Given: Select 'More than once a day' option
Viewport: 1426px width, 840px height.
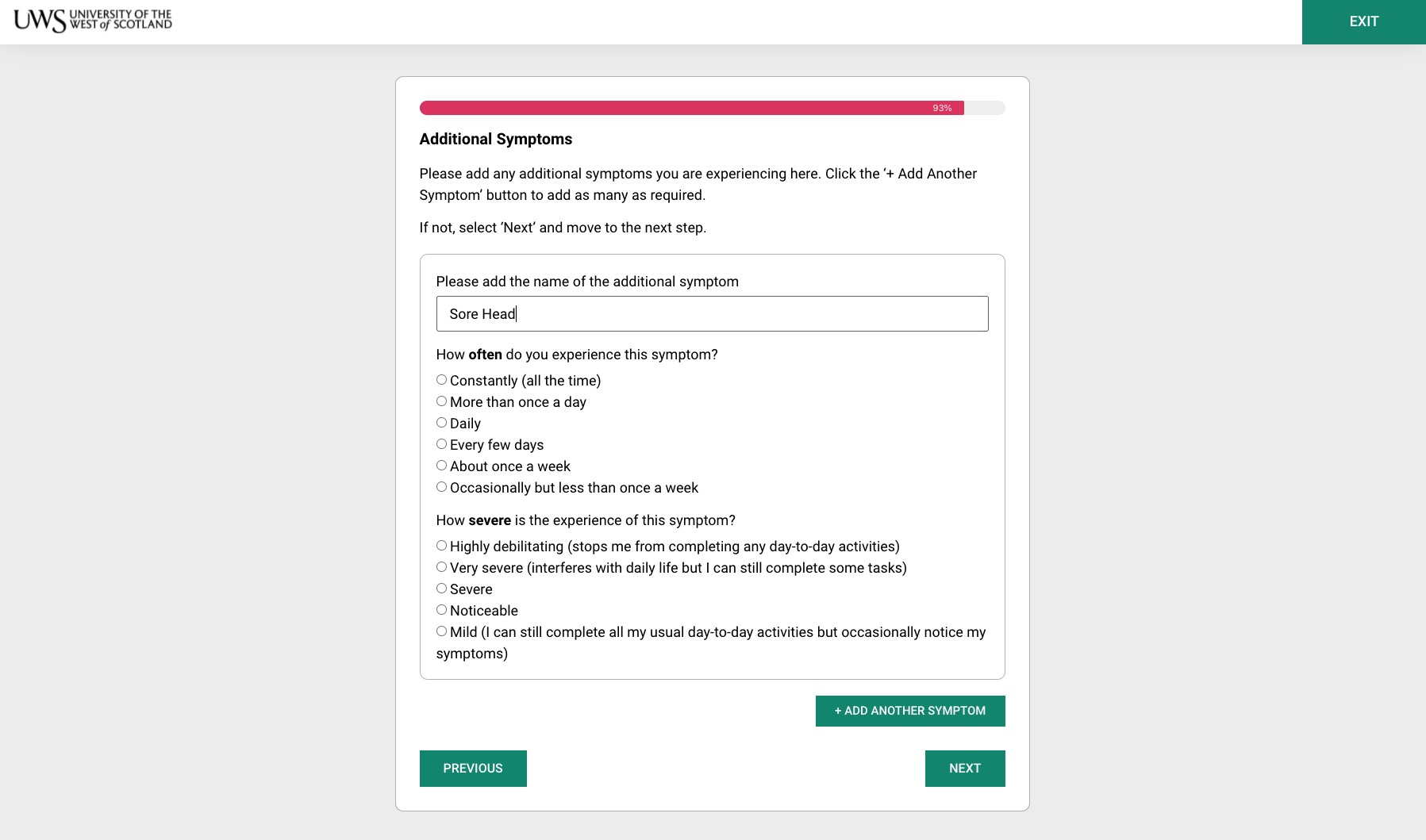Looking at the screenshot, I should pyautogui.click(x=441, y=401).
